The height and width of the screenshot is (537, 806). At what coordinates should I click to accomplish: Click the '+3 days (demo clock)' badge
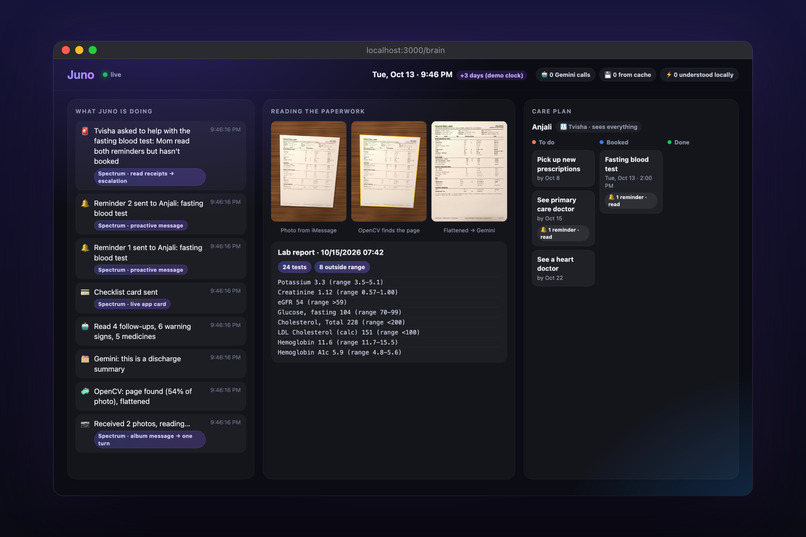tap(491, 76)
